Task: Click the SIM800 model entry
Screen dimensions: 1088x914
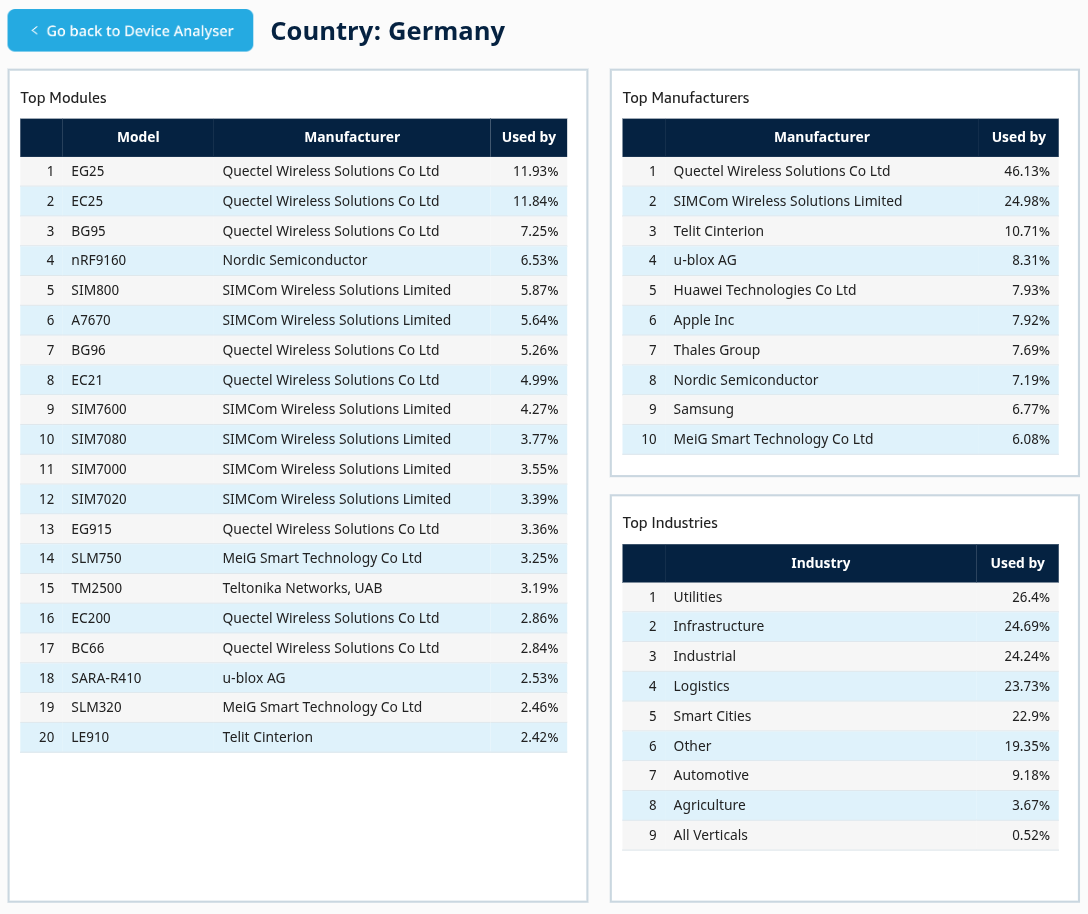Action: click(95, 290)
